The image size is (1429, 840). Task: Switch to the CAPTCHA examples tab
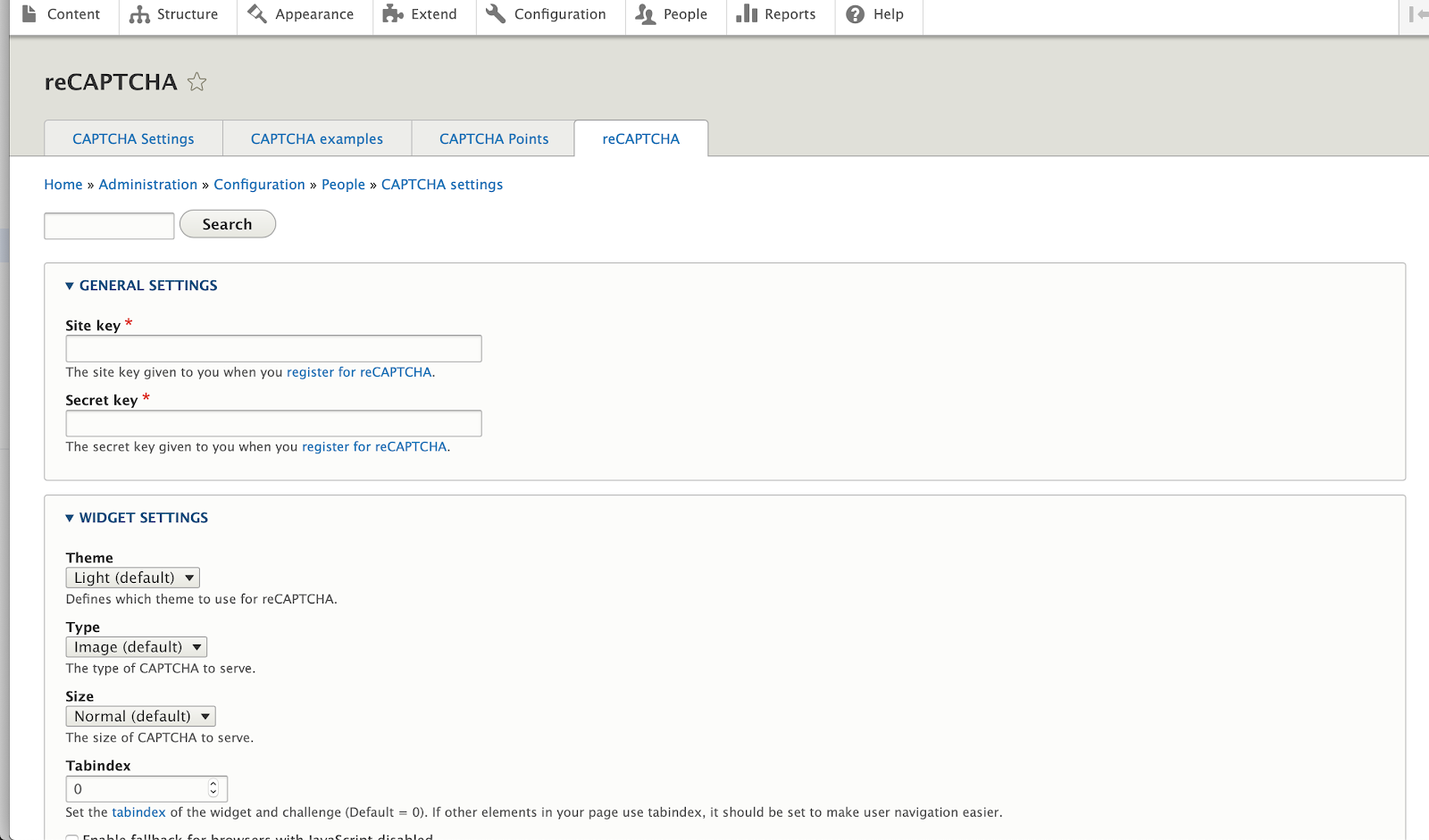(316, 139)
